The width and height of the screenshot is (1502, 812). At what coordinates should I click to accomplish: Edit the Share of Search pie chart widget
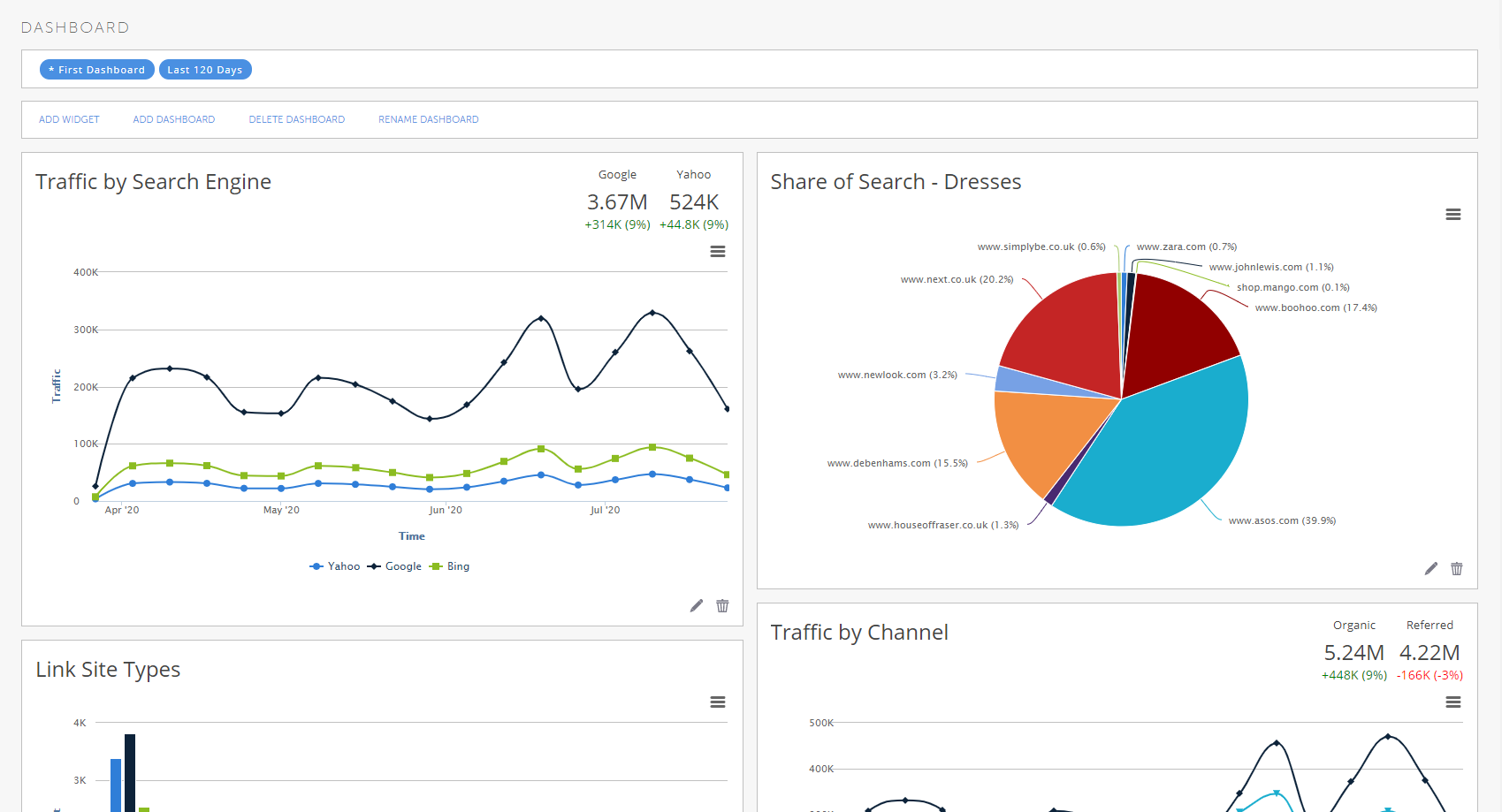1430,569
